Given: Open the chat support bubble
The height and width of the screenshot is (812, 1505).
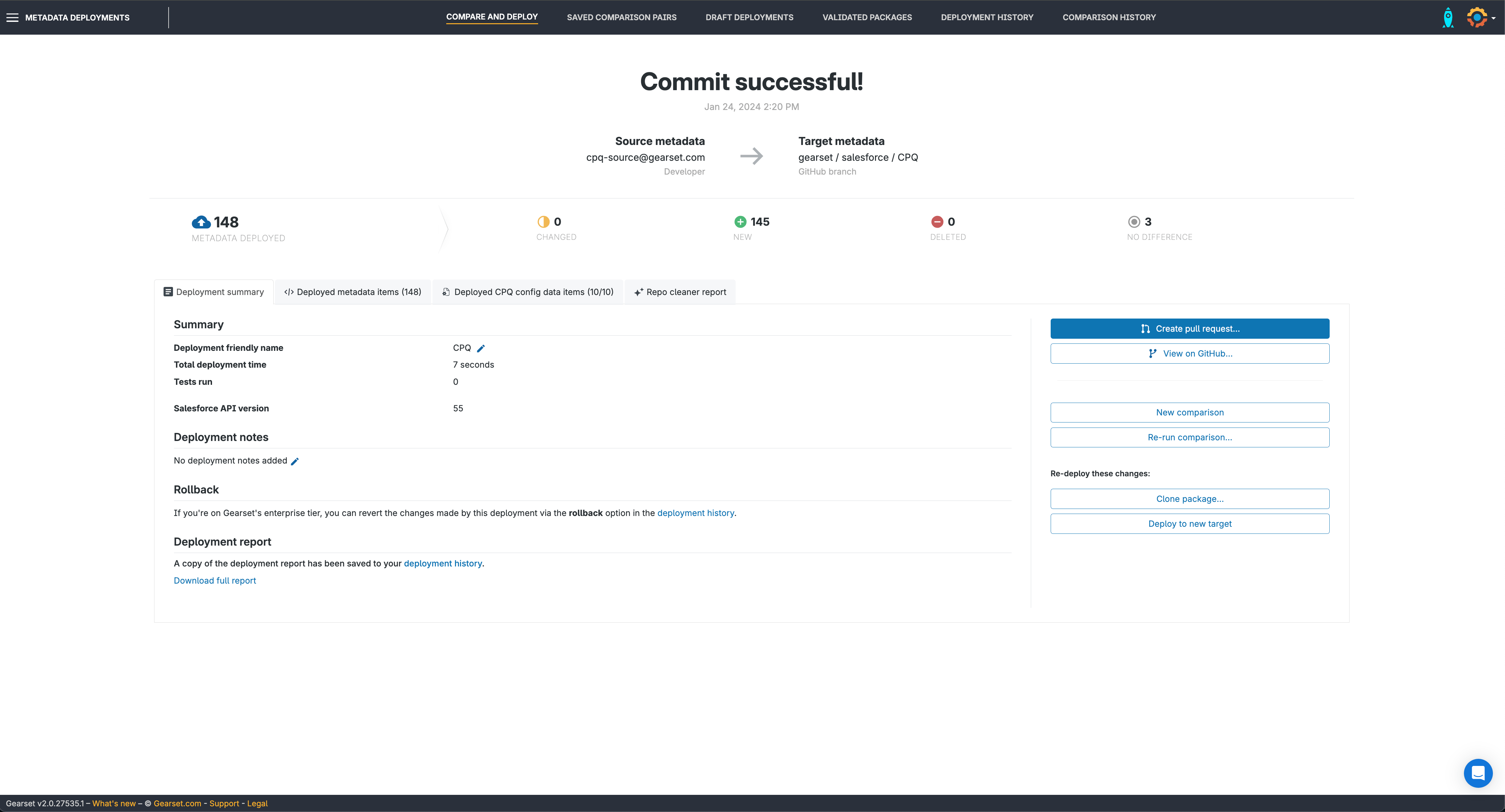Looking at the screenshot, I should (x=1477, y=773).
